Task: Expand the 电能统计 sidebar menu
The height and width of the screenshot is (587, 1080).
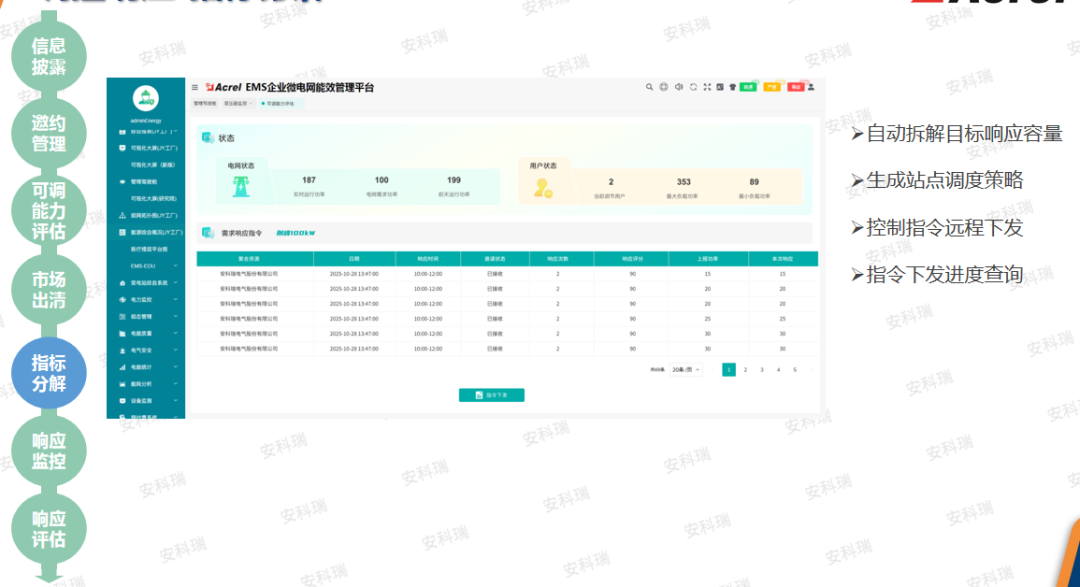Action: pyautogui.click(x=146, y=367)
